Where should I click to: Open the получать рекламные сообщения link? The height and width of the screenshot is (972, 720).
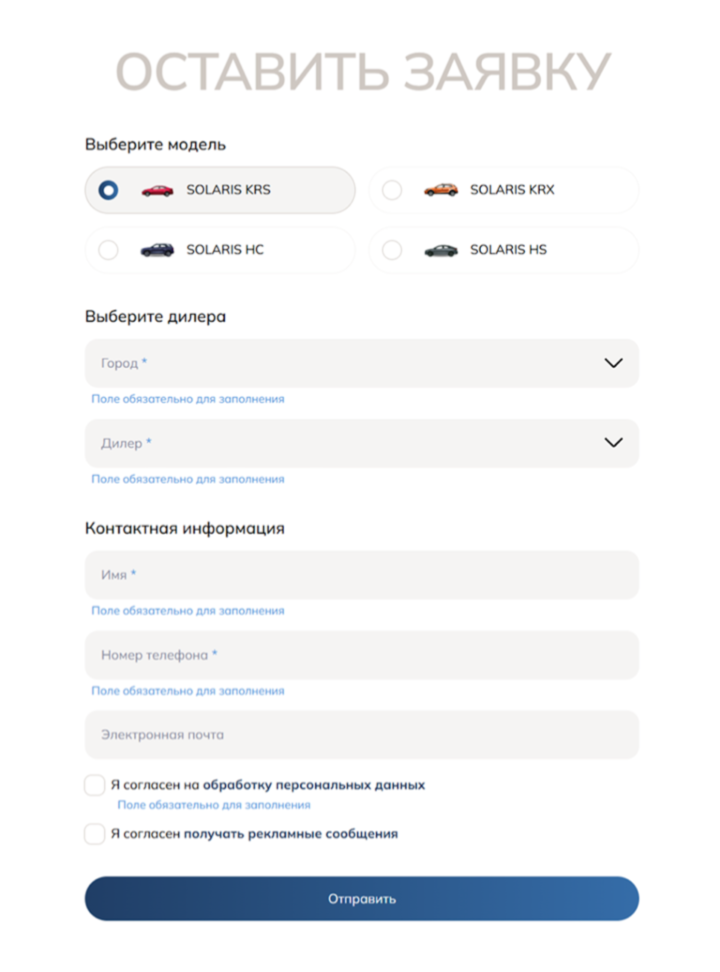(x=291, y=834)
